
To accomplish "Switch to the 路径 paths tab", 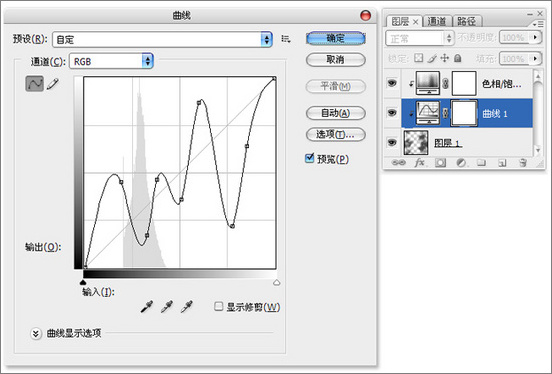I will (467, 21).
